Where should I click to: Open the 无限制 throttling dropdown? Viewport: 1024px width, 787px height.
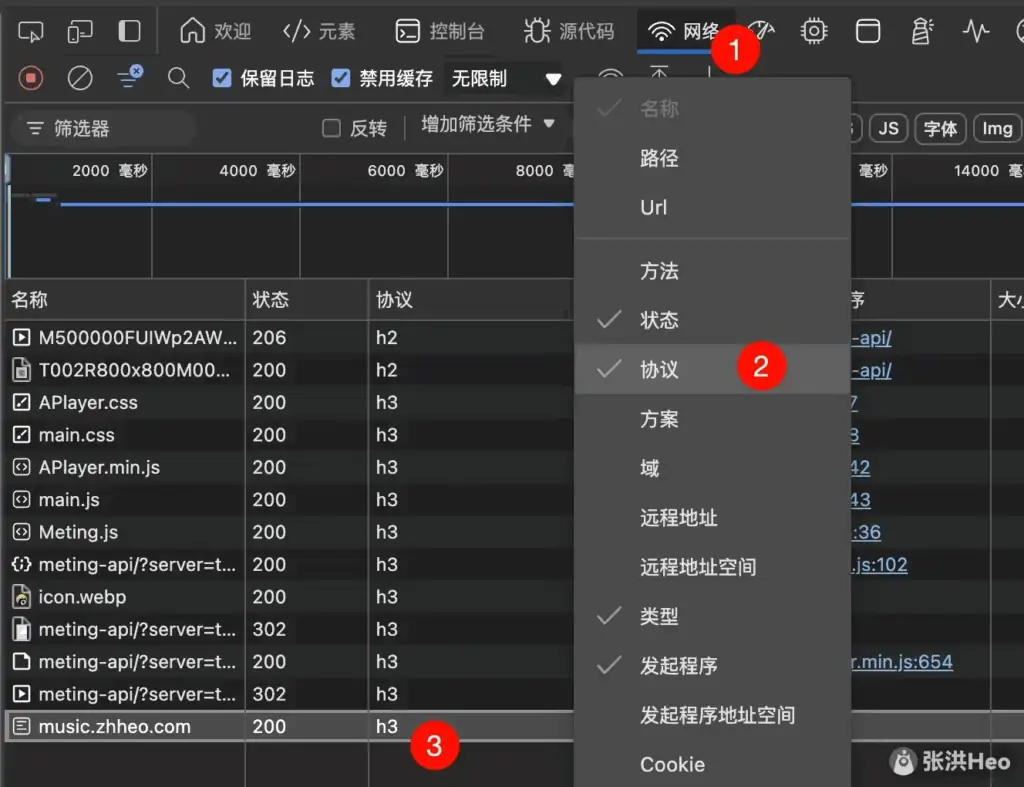coord(505,78)
